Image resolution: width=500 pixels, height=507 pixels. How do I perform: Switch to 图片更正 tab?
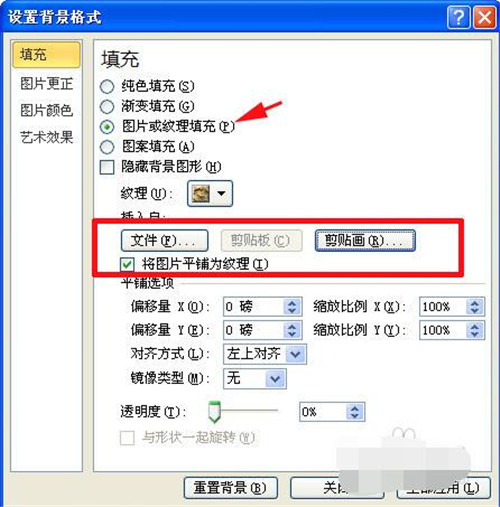[46, 83]
